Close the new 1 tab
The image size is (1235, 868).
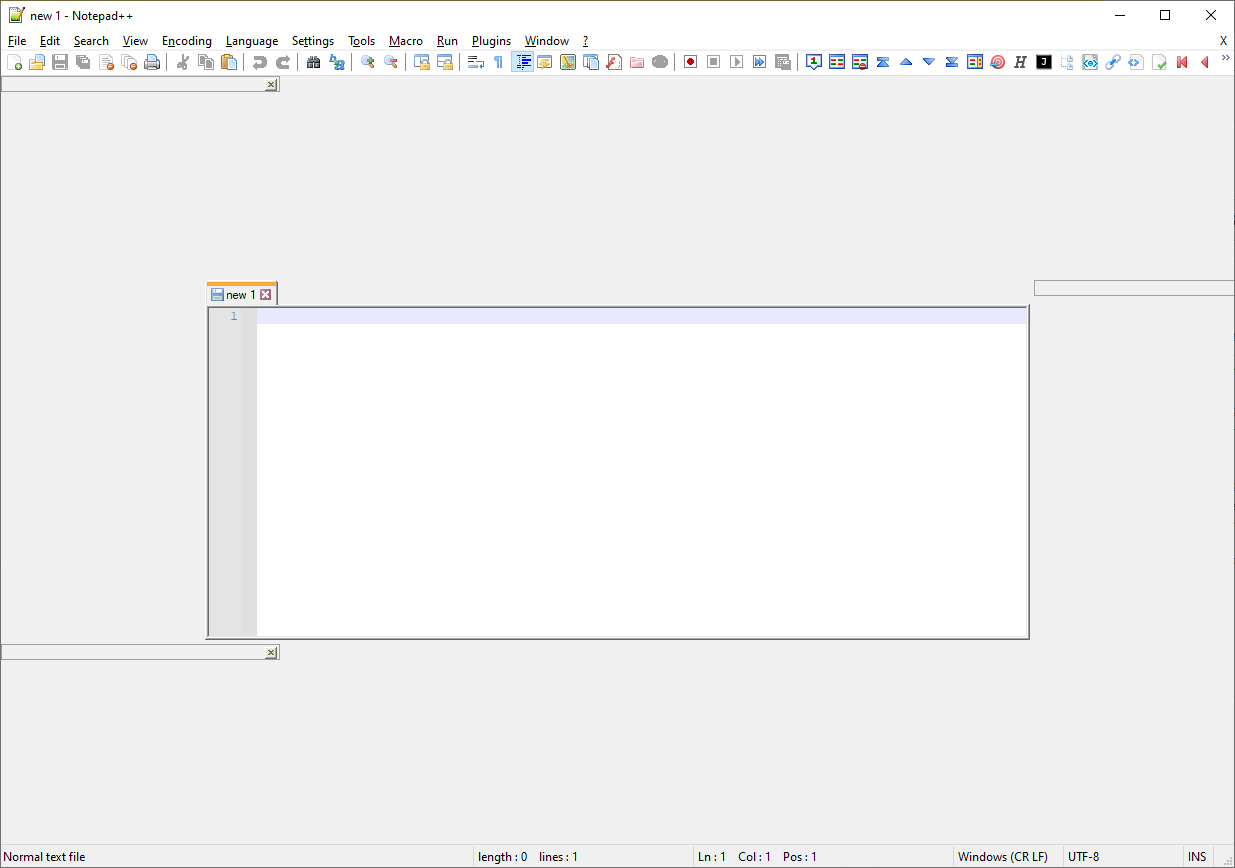(x=266, y=295)
